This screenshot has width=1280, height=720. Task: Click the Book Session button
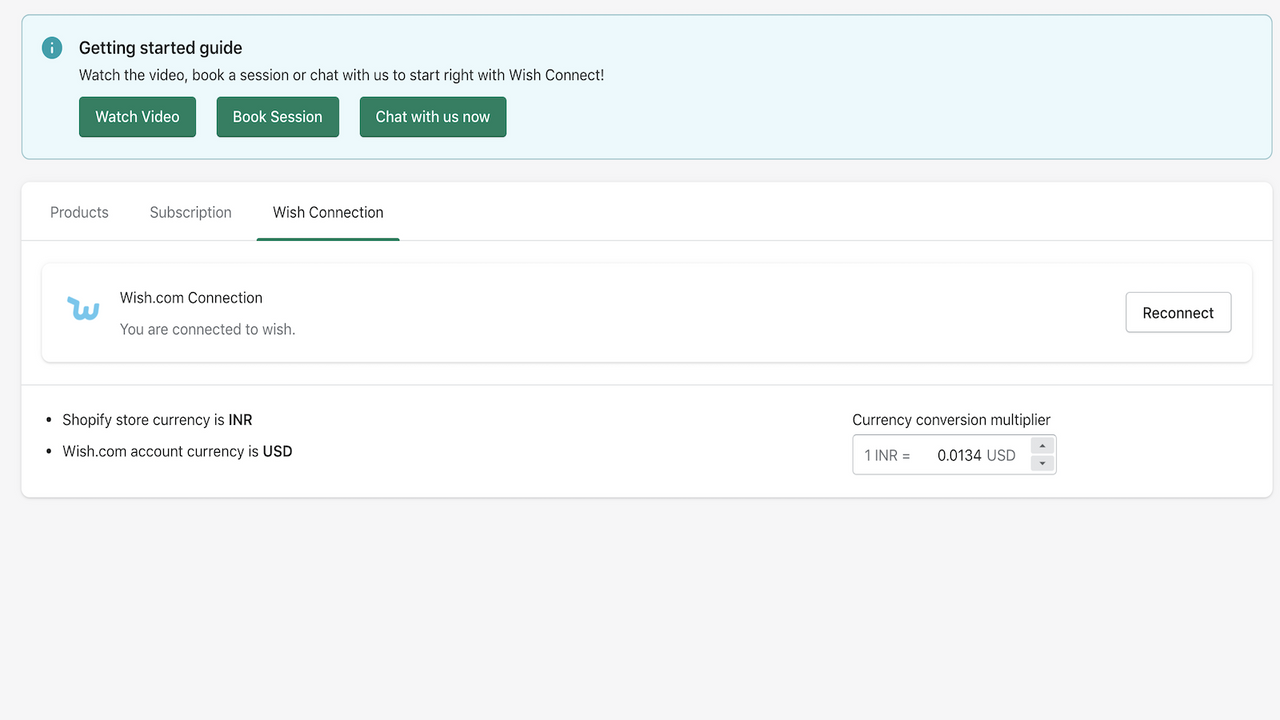(277, 117)
